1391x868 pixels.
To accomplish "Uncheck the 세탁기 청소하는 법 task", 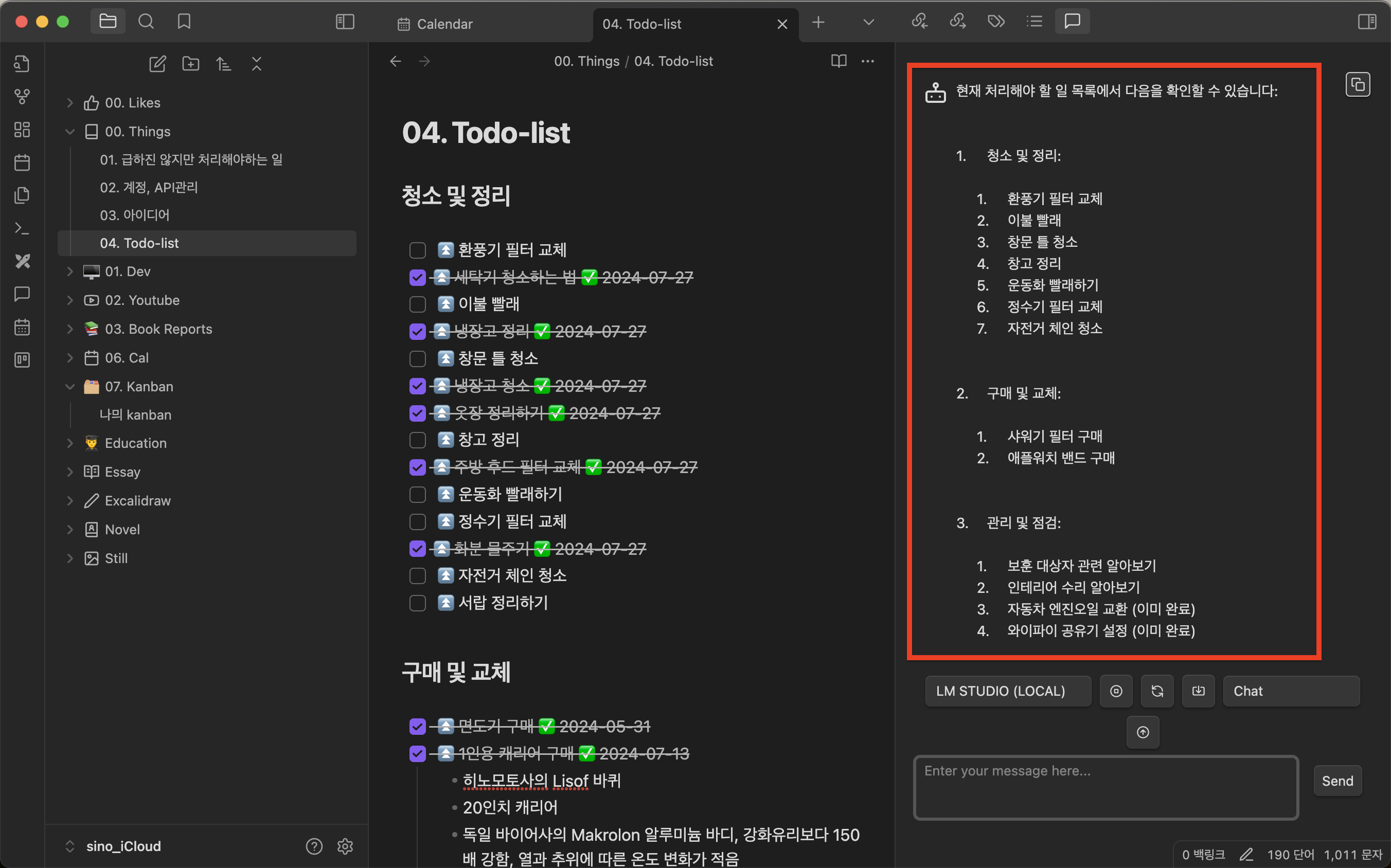I will (418, 278).
